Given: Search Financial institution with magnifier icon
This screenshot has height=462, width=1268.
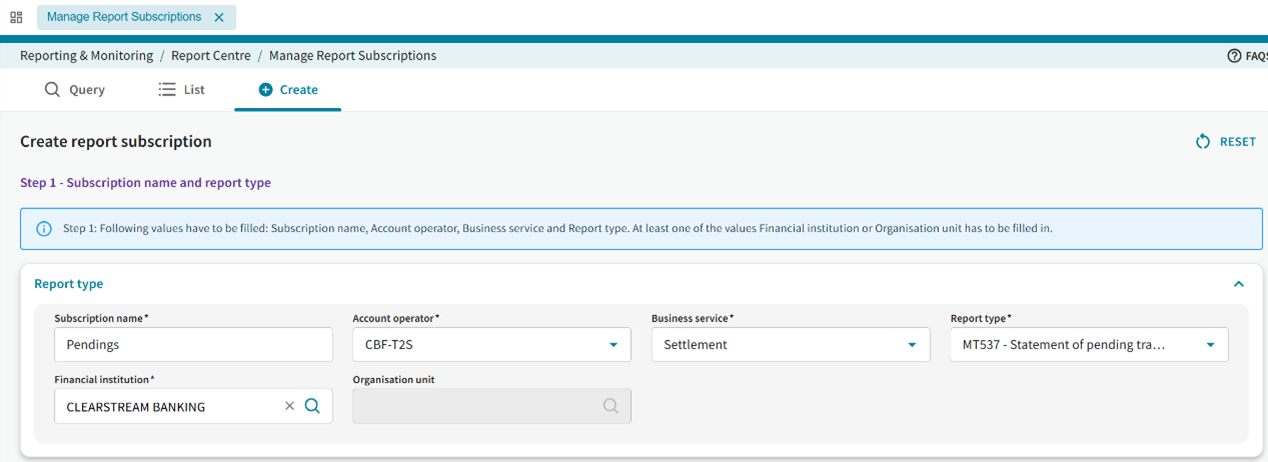Looking at the screenshot, I should 312,406.
